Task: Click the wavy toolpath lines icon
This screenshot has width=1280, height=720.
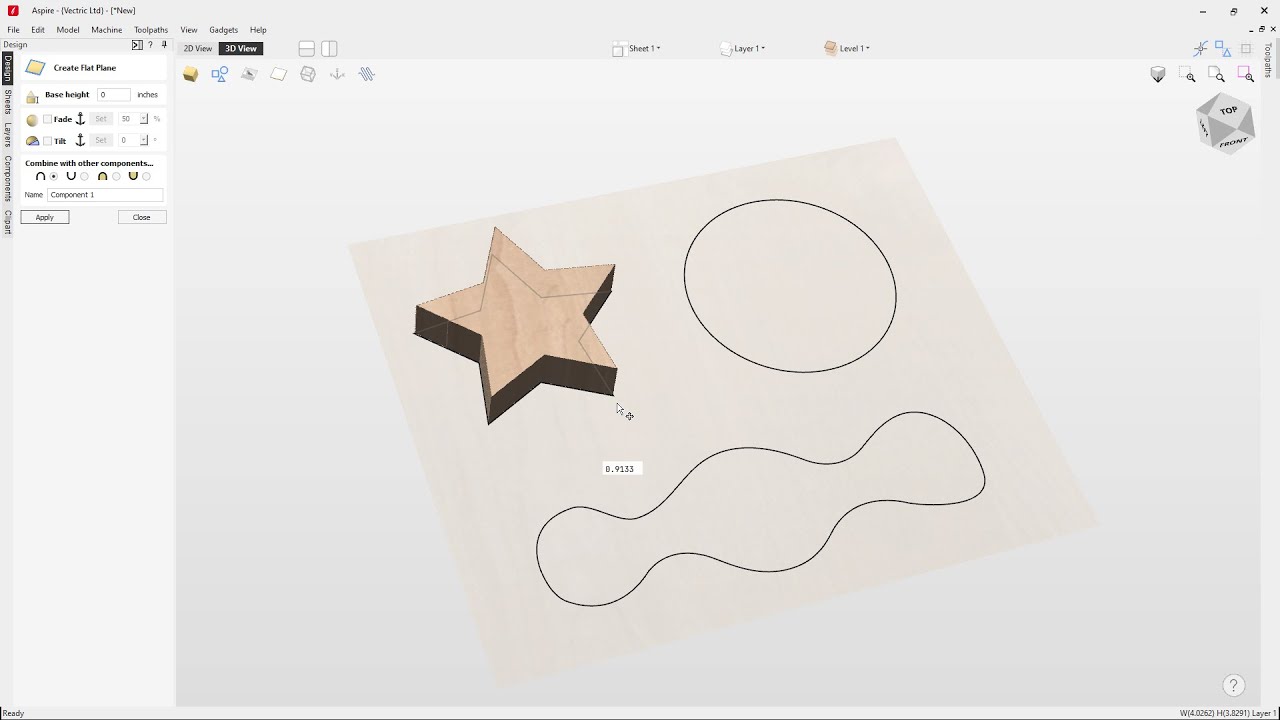Action: point(367,74)
